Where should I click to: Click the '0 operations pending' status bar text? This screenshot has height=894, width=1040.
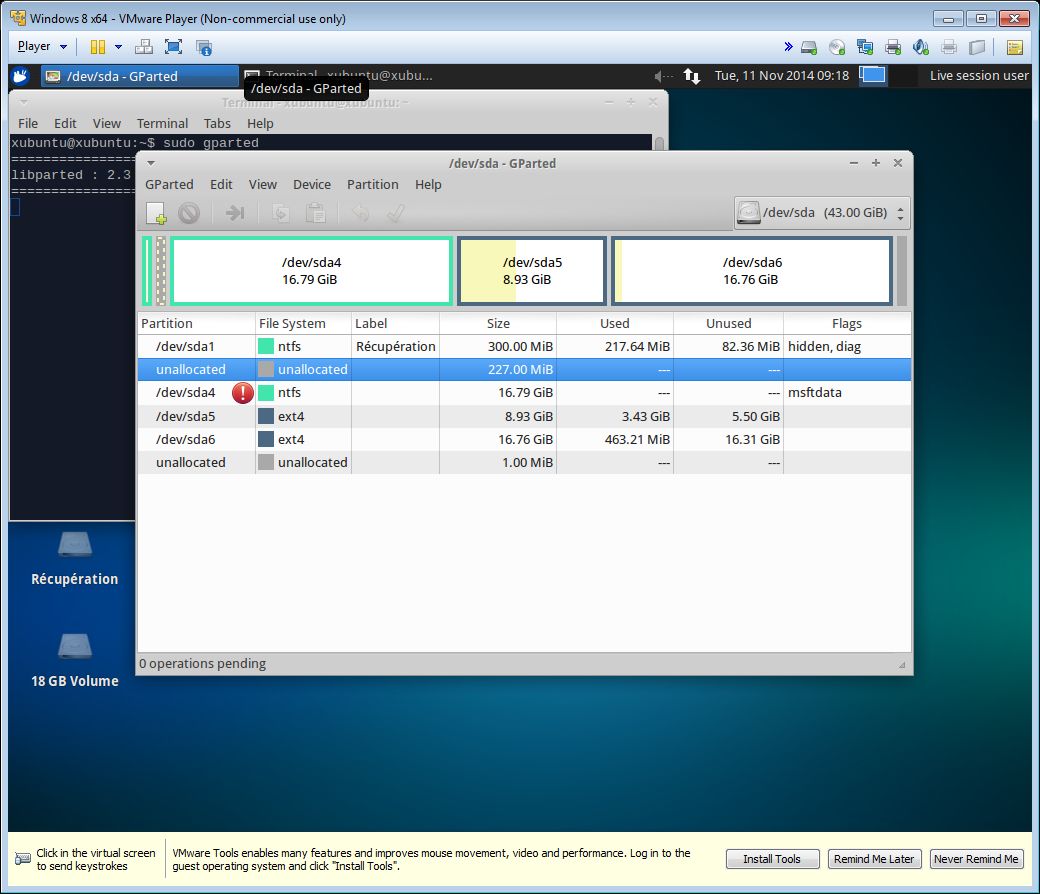click(202, 664)
